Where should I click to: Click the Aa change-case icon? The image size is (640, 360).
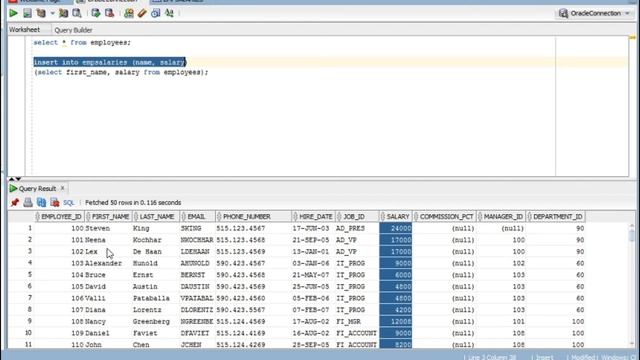[169, 13]
